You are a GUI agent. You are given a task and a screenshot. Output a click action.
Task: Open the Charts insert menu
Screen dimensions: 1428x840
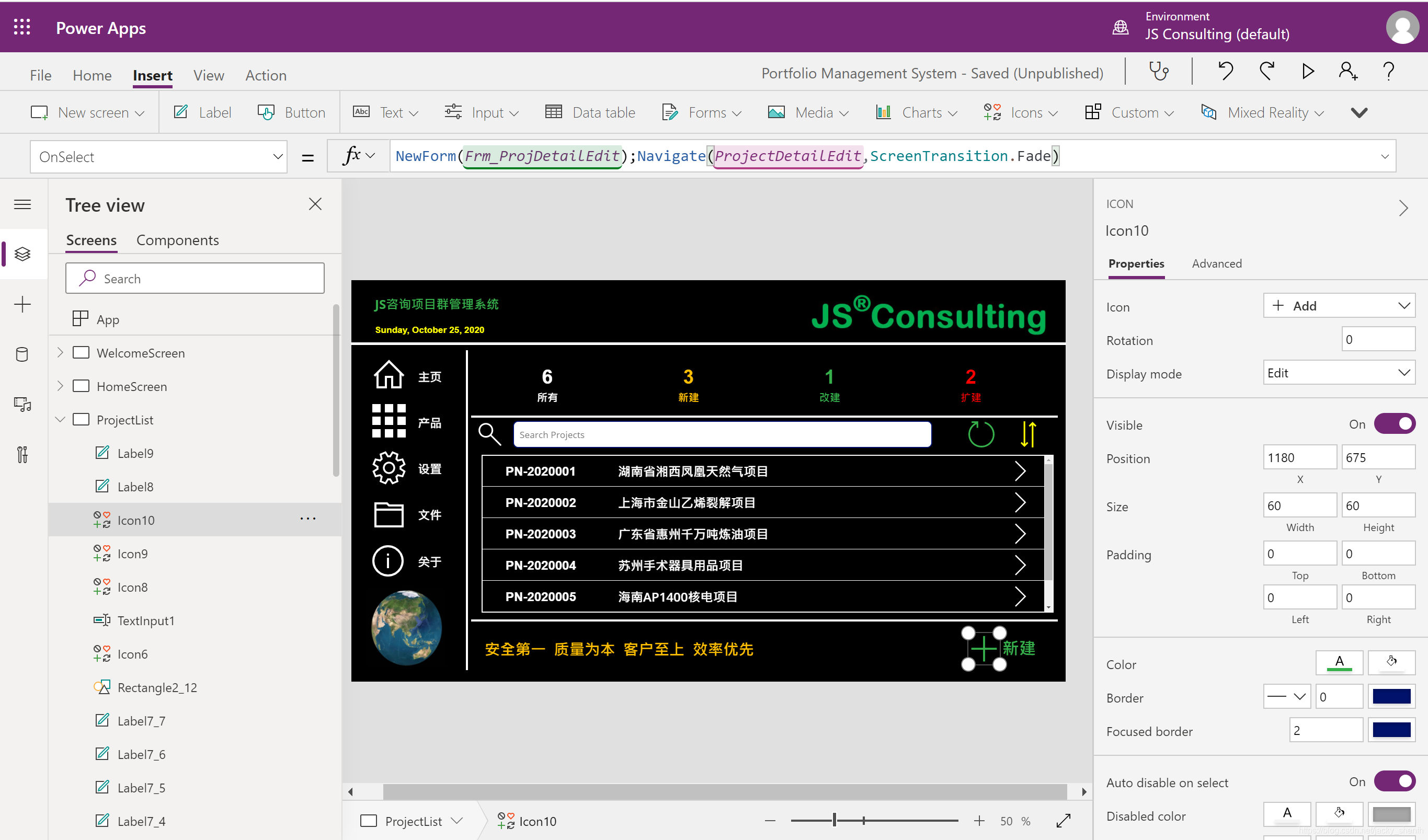click(x=916, y=113)
